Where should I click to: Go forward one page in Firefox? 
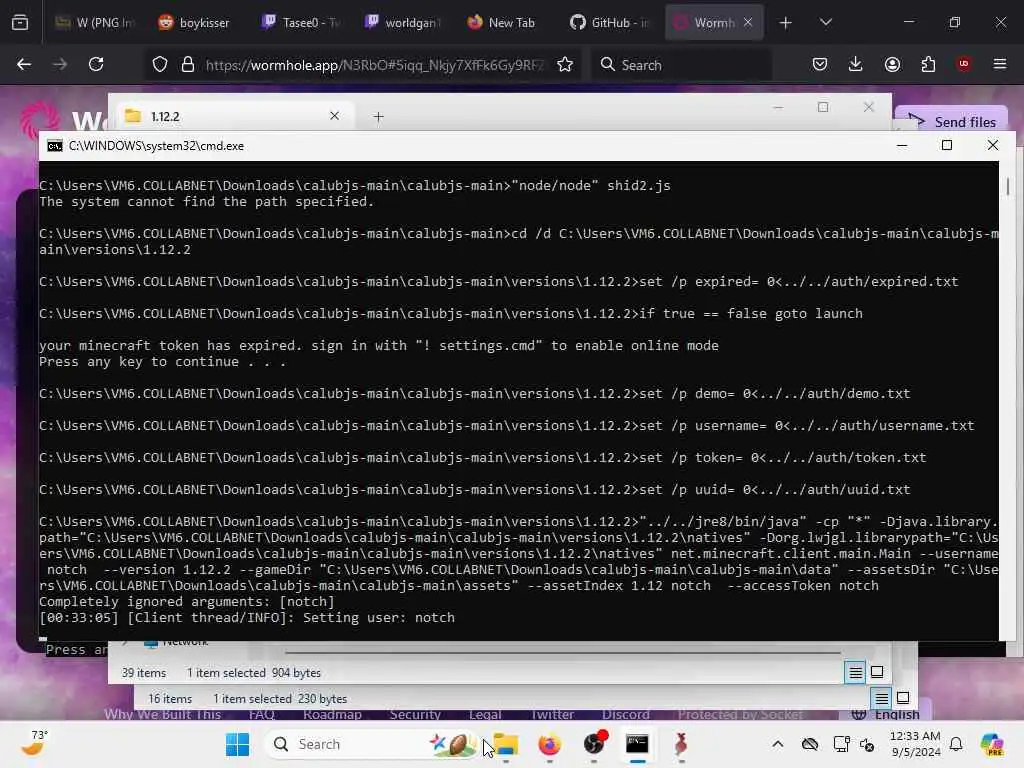coord(60,65)
